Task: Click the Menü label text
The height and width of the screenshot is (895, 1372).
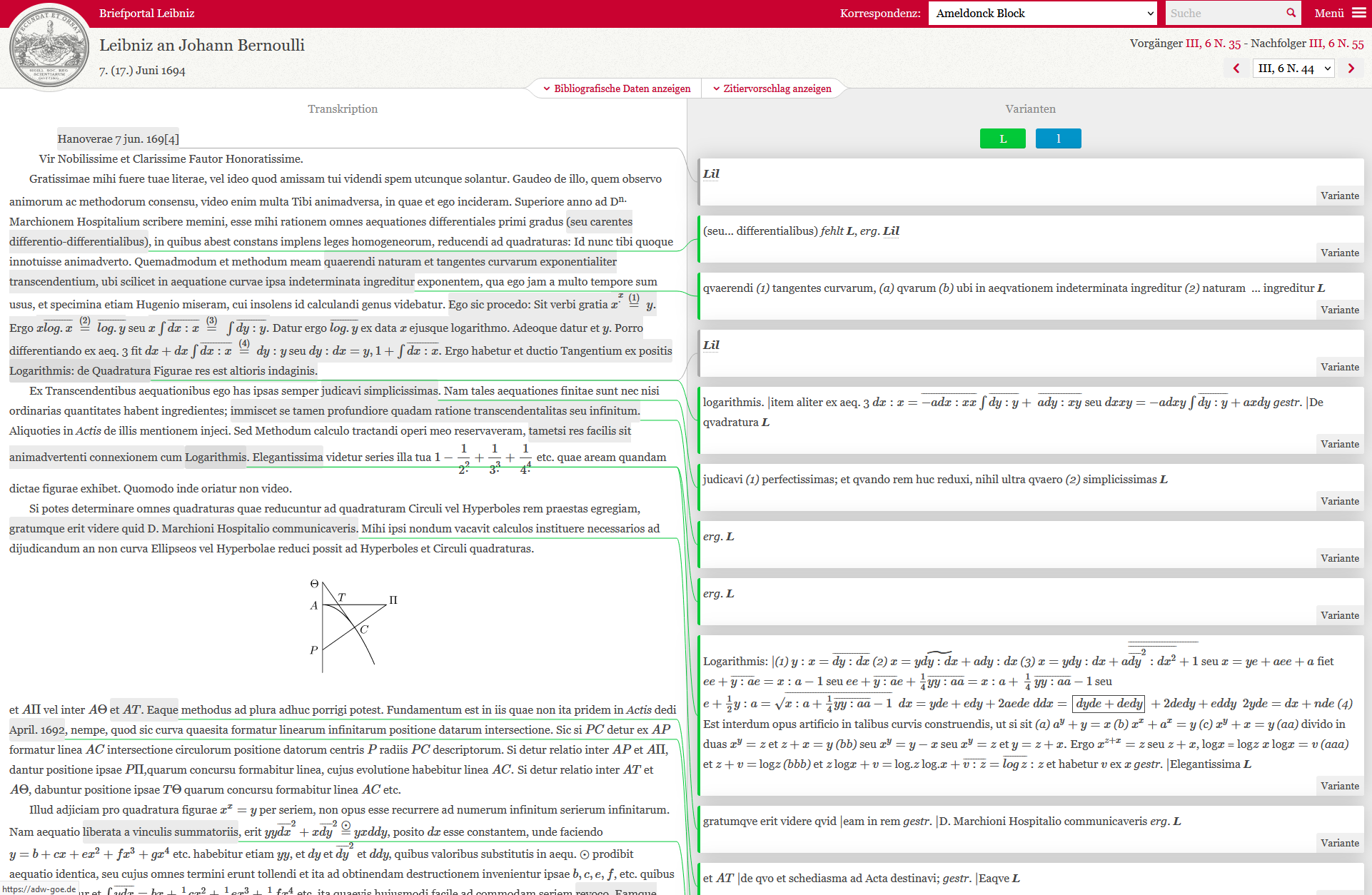Action: (x=1328, y=13)
